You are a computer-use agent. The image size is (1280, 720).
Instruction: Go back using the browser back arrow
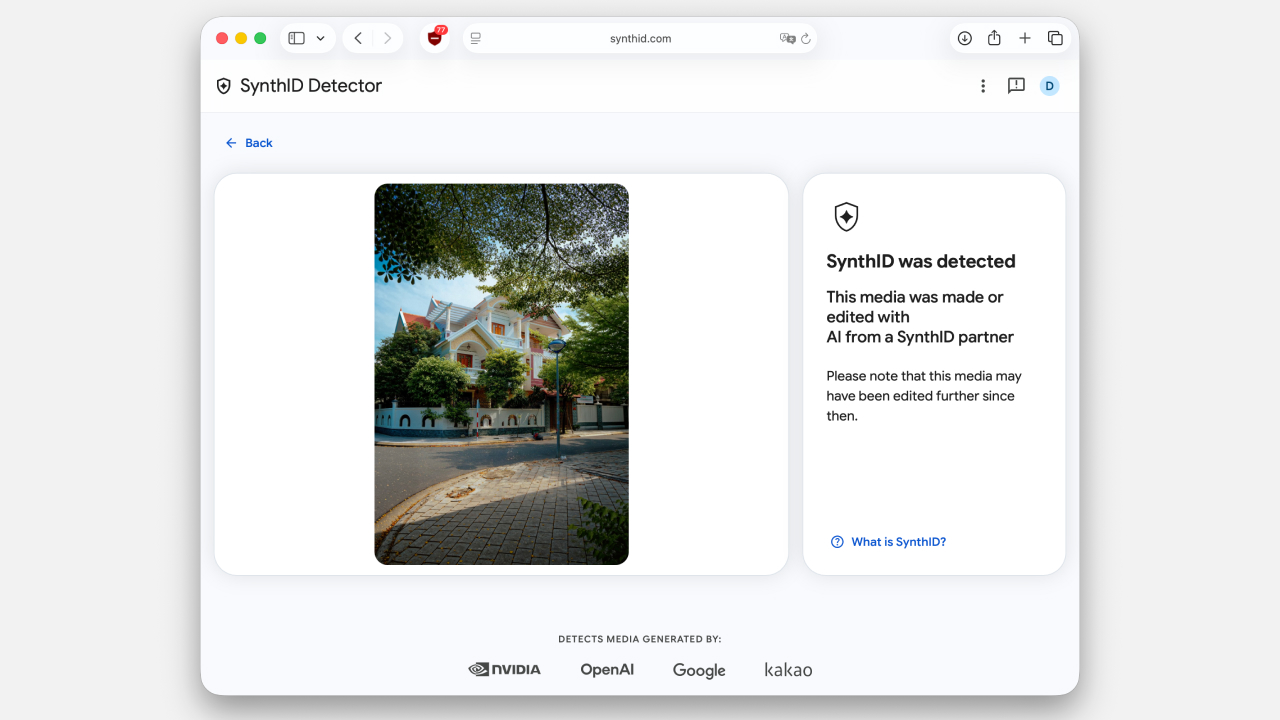coord(358,38)
